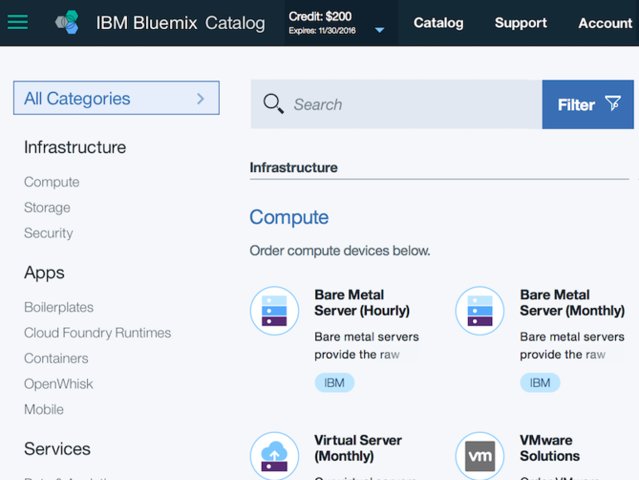
Task: Select Compute in the sidebar
Action: [52, 182]
